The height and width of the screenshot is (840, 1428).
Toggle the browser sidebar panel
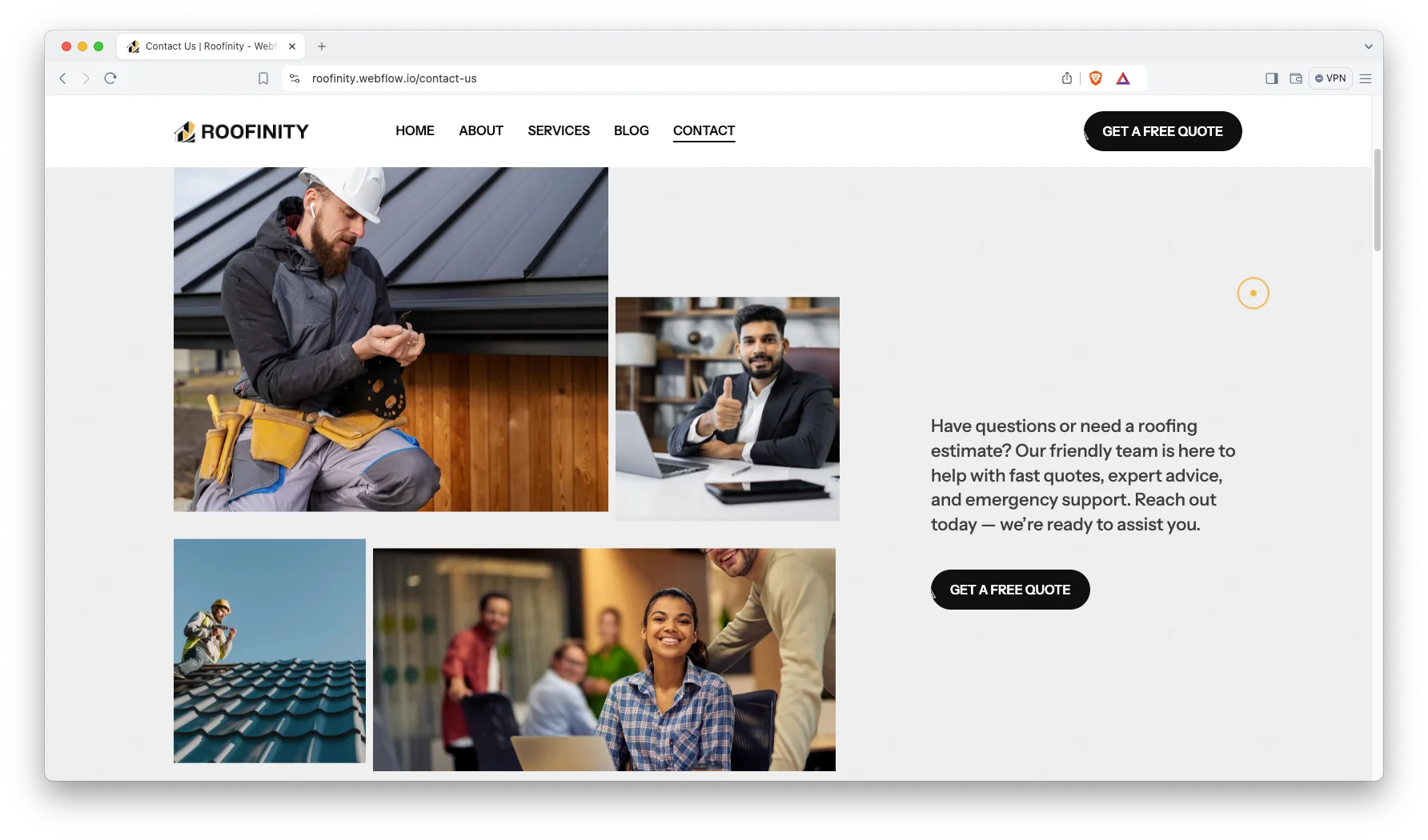tap(1271, 78)
